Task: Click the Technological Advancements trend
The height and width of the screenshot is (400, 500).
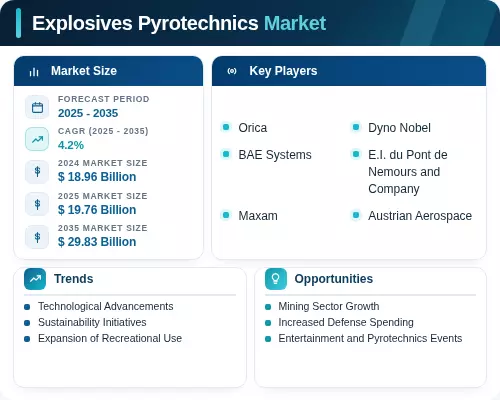Action: pos(106,306)
